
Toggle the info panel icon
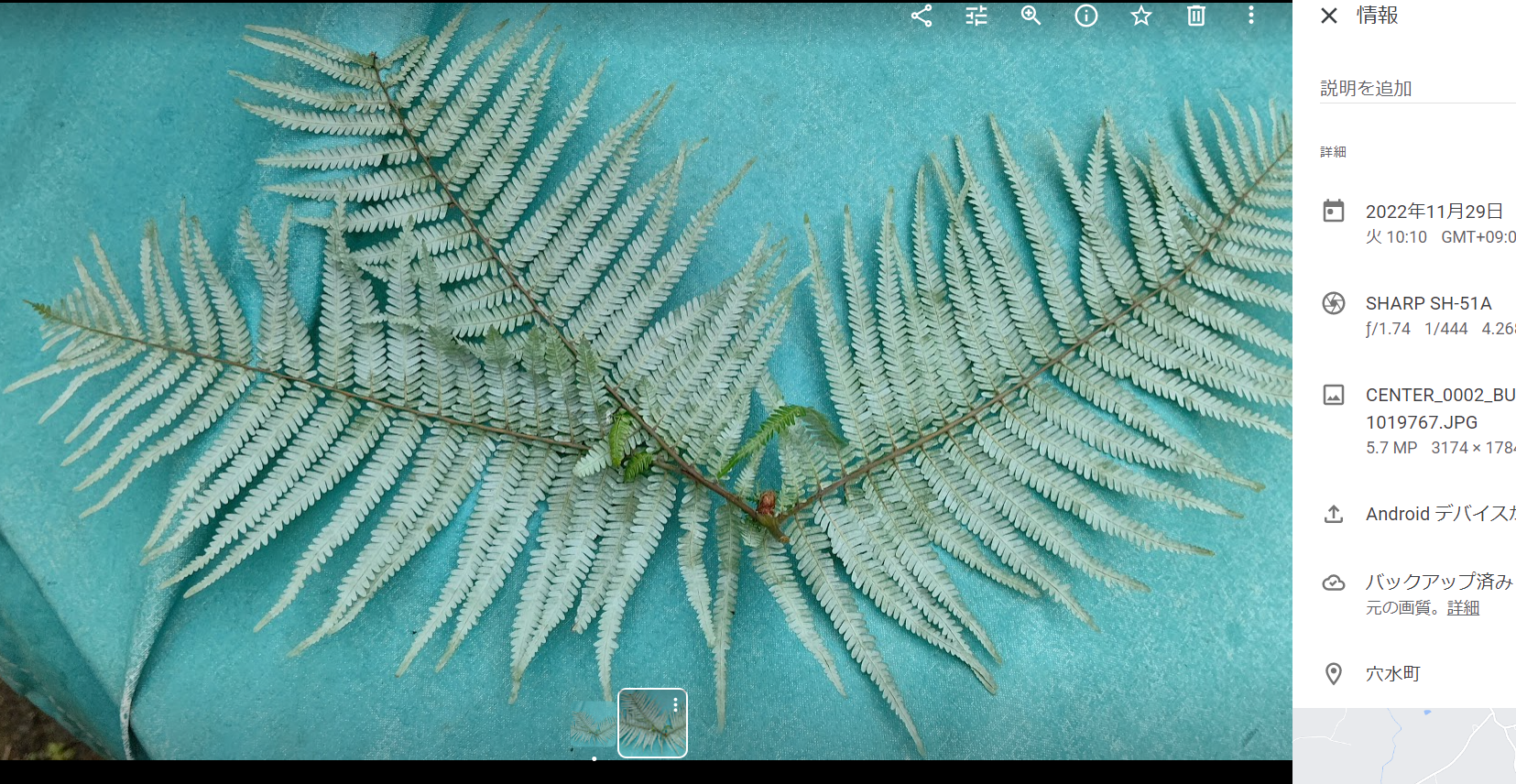[1086, 16]
